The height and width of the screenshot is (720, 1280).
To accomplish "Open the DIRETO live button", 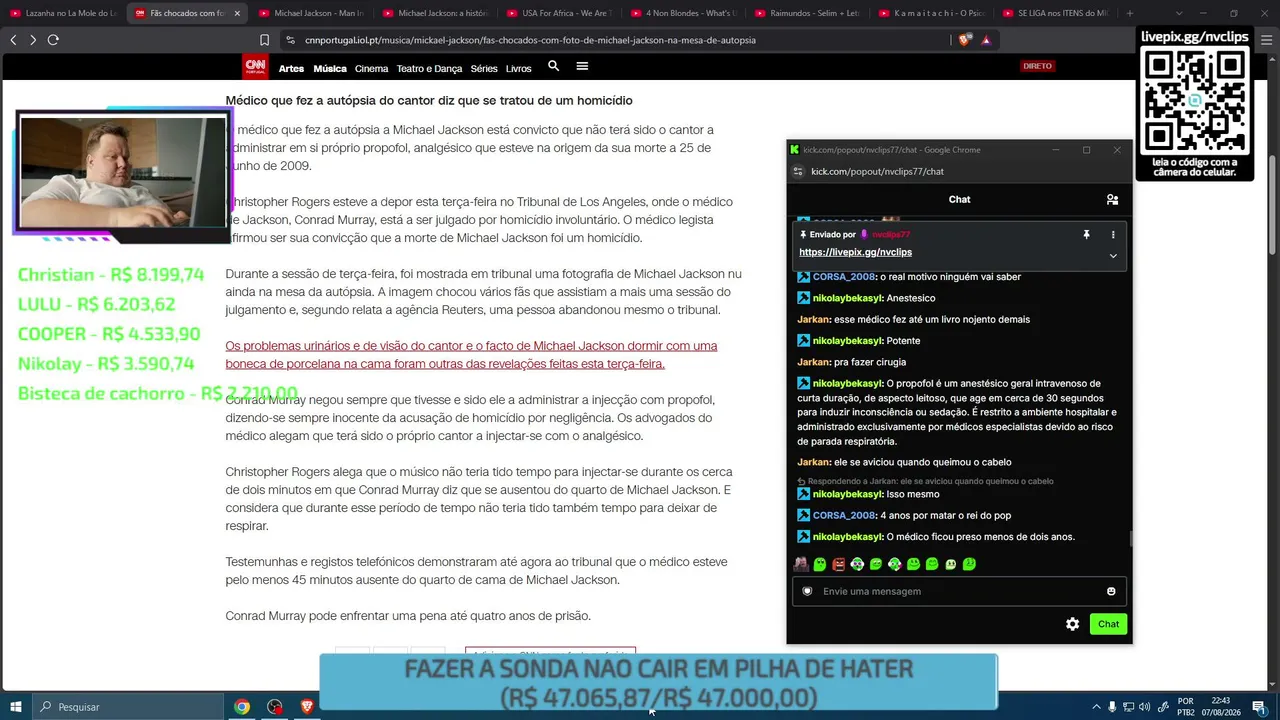I will coord(1037,66).
